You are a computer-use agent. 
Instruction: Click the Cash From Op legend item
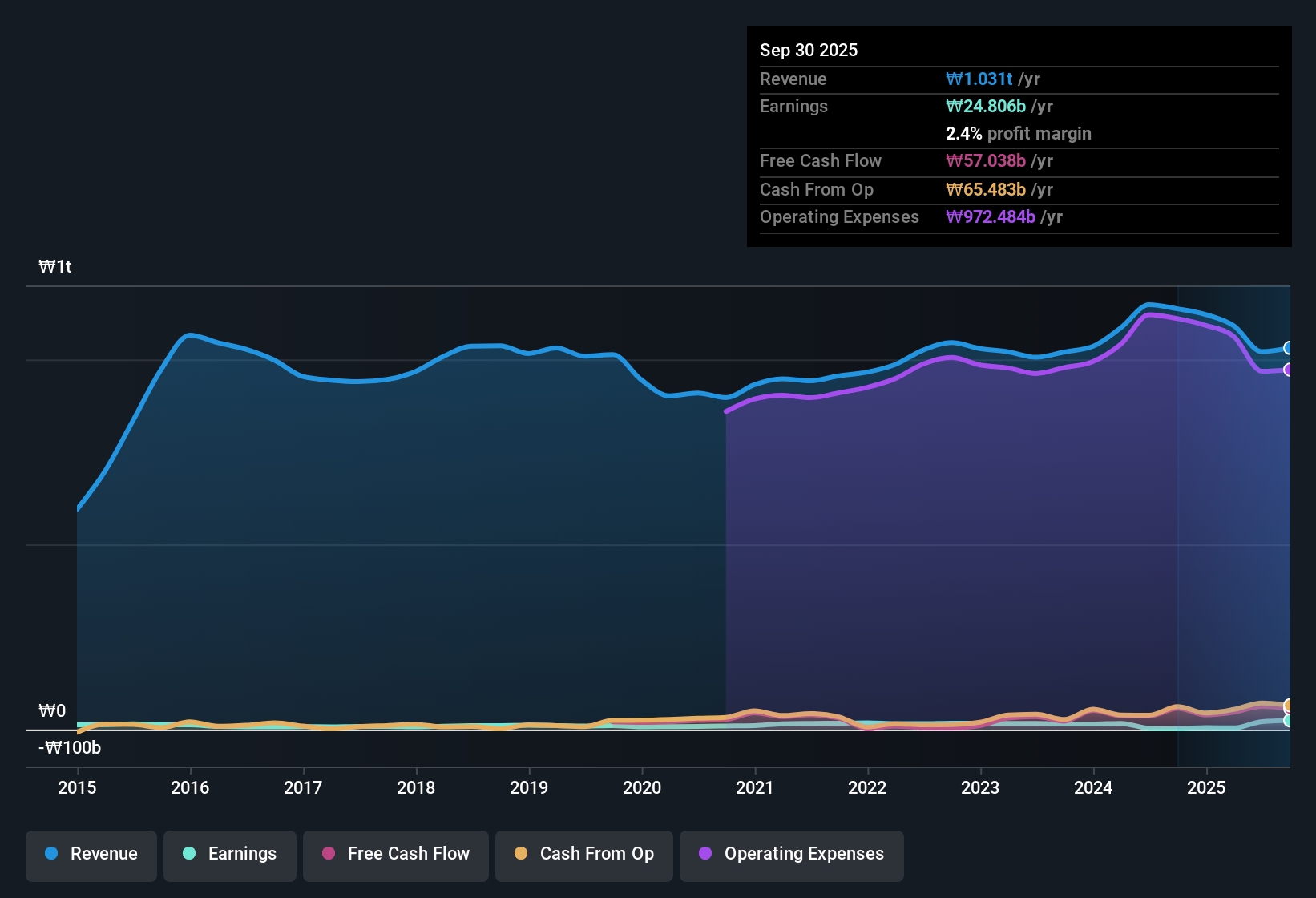click(x=583, y=854)
